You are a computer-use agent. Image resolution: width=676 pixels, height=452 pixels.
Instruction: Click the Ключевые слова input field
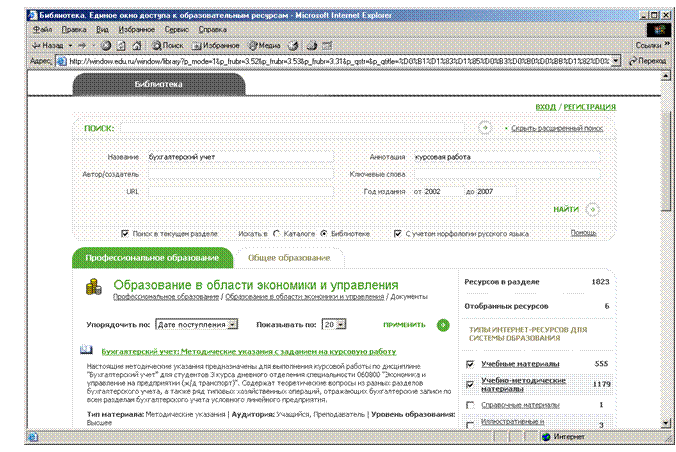pyautogui.click(x=507, y=174)
